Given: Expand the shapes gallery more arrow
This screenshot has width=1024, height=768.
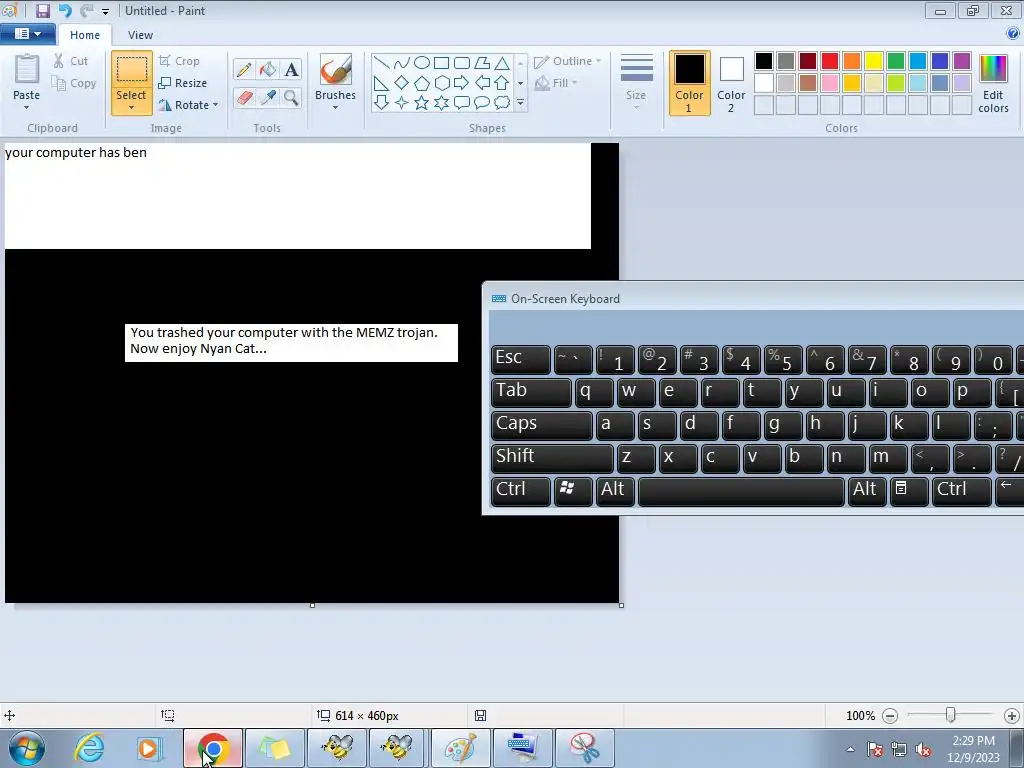Looking at the screenshot, I should click(x=520, y=103).
